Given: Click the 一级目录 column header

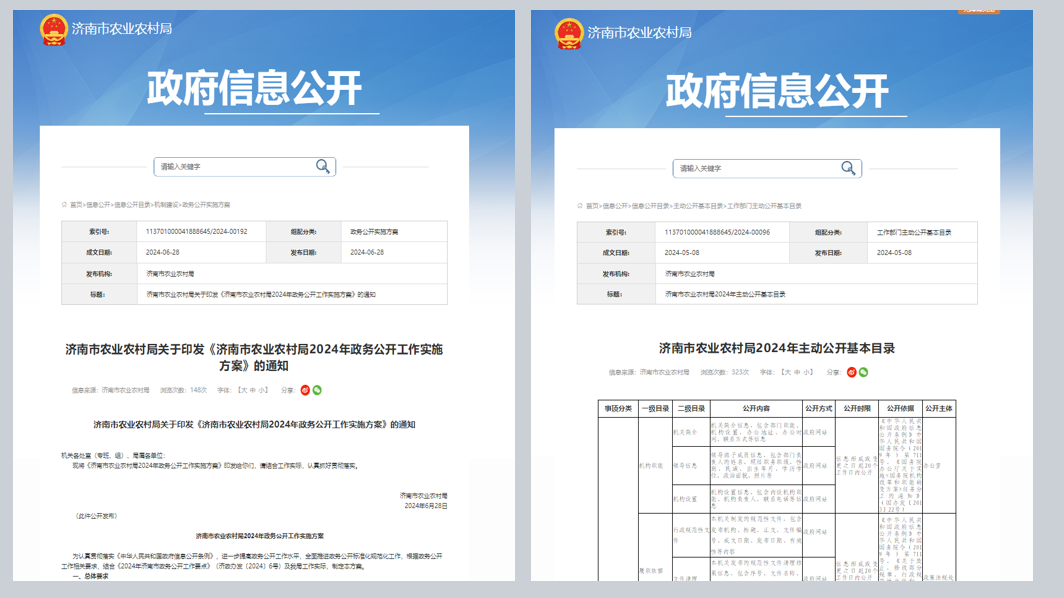Looking at the screenshot, I should point(656,408).
